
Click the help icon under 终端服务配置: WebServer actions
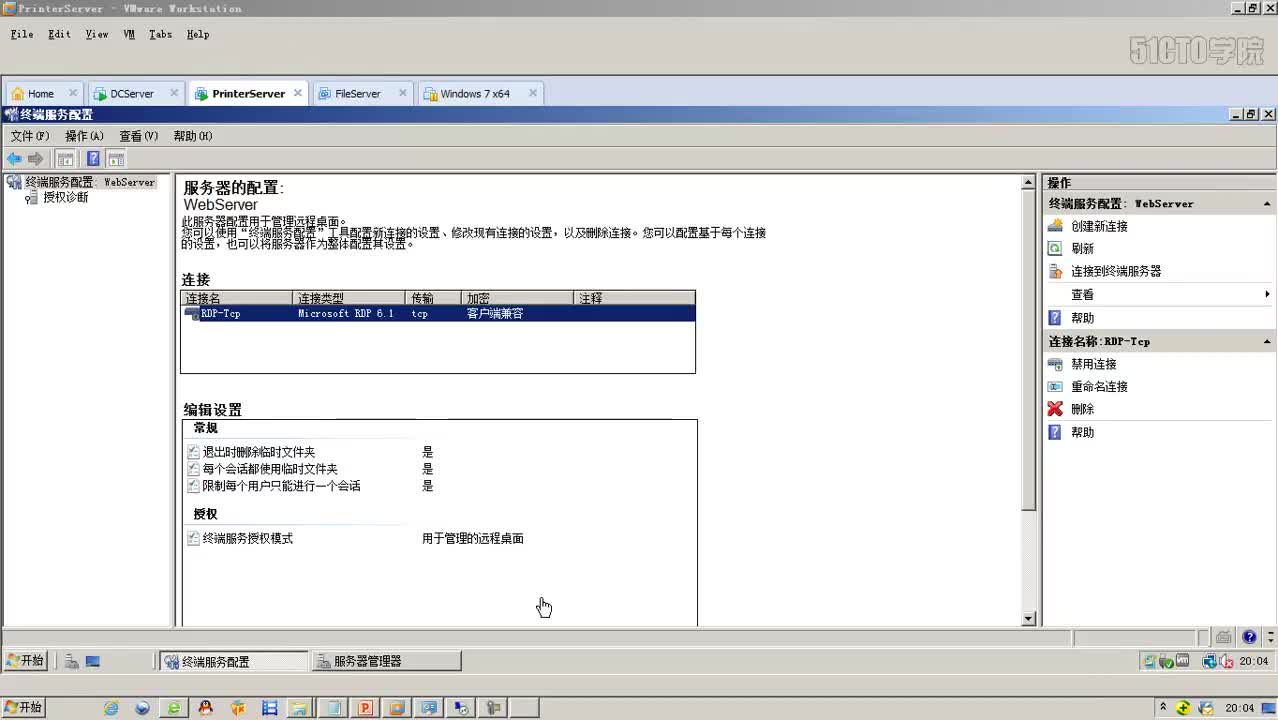1055,318
